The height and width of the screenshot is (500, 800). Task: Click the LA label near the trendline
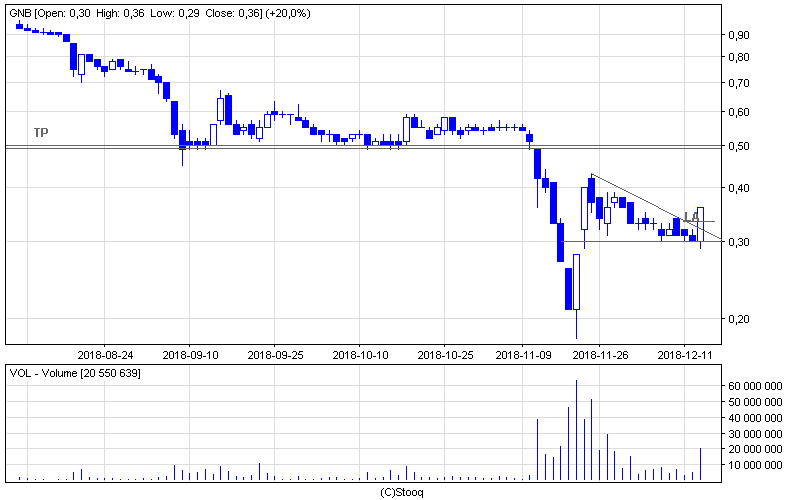tap(691, 217)
